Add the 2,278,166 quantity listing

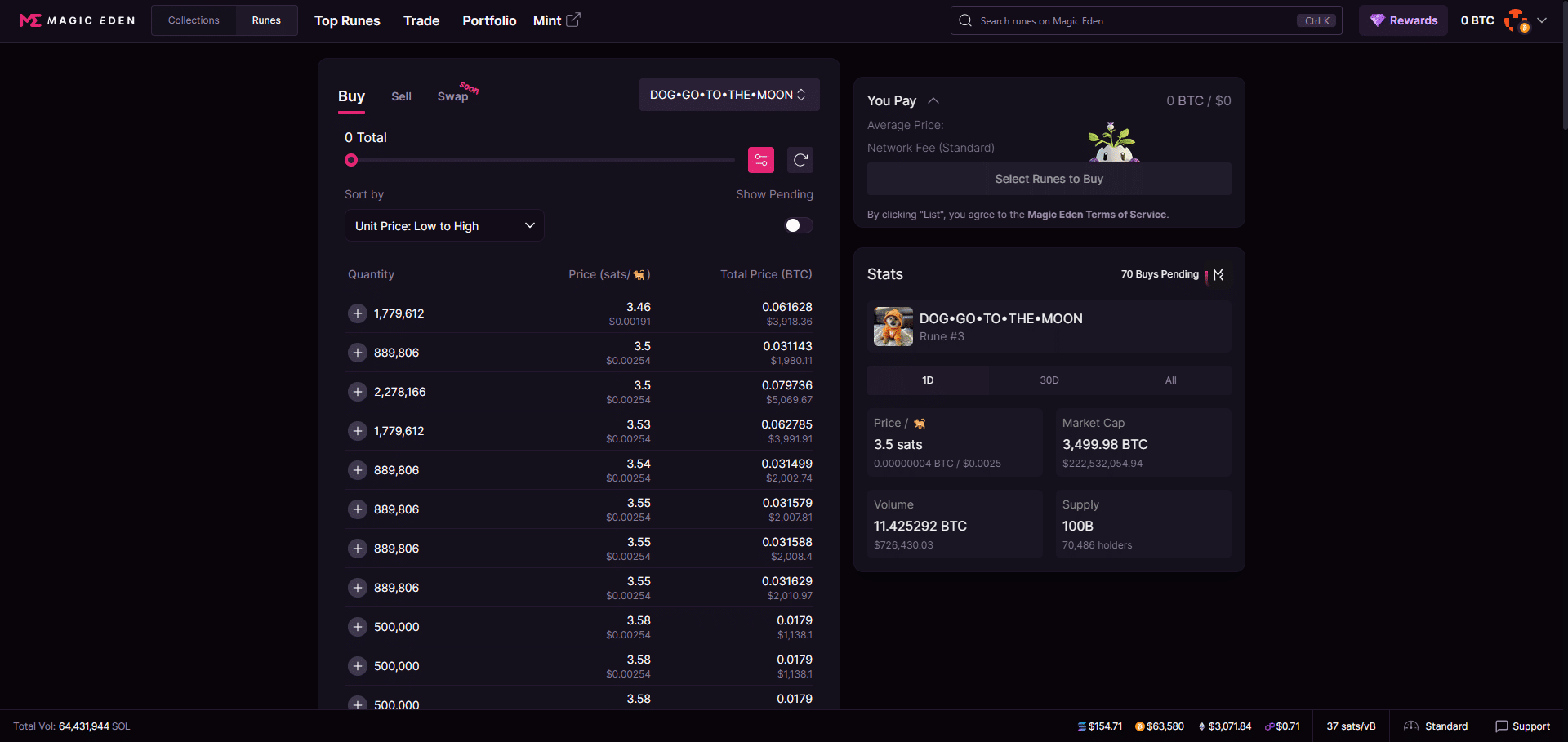click(x=358, y=392)
